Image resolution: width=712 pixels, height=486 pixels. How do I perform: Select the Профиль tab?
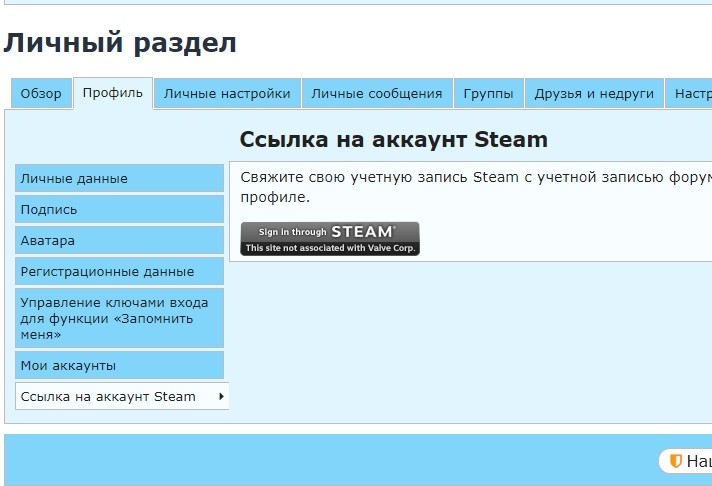(x=113, y=94)
